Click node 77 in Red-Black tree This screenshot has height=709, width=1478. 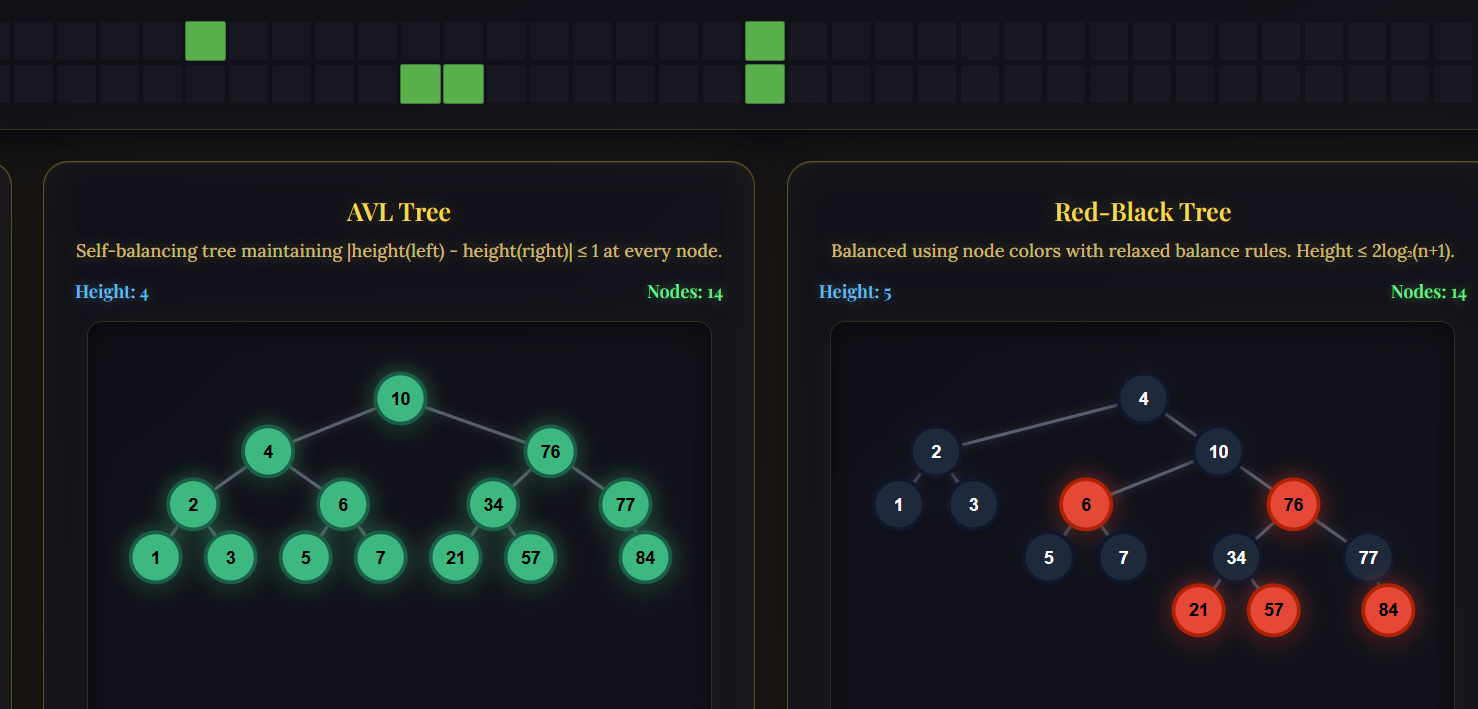tap(1367, 557)
